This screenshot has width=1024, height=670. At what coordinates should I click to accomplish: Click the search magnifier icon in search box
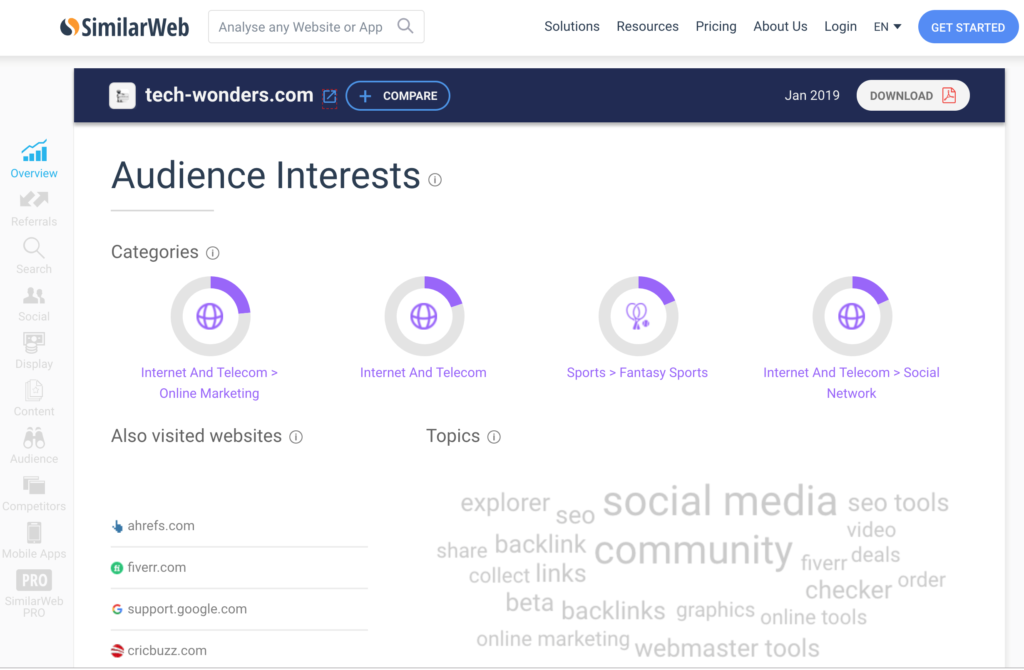[406, 26]
